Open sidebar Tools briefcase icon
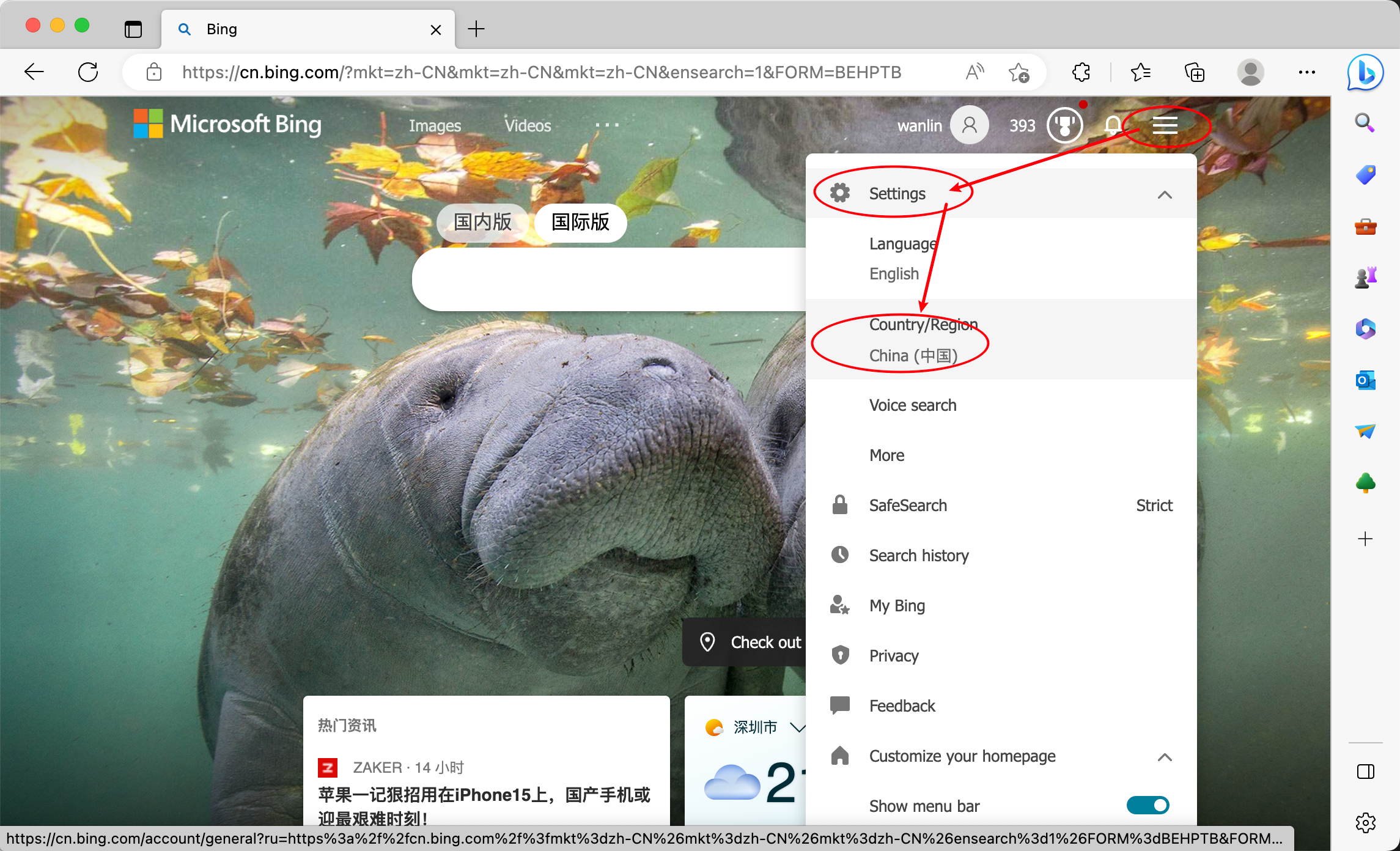This screenshot has width=1400, height=851. pyautogui.click(x=1365, y=227)
